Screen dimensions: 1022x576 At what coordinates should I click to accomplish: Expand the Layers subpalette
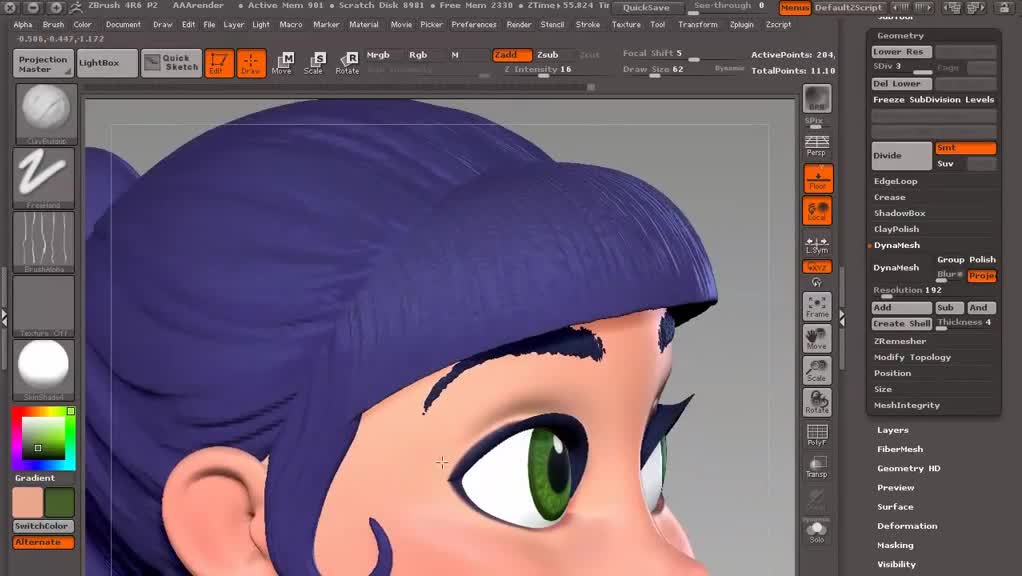(x=892, y=430)
